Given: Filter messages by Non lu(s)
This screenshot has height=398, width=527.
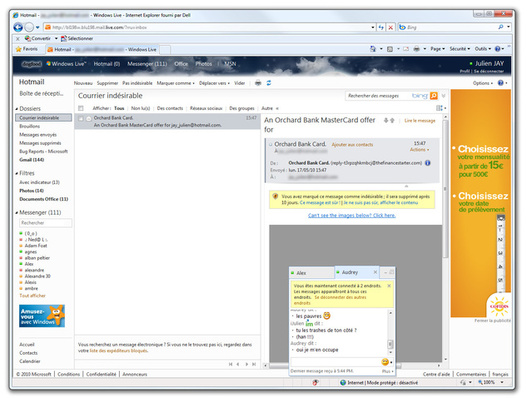Looking at the screenshot, I should (140, 108).
